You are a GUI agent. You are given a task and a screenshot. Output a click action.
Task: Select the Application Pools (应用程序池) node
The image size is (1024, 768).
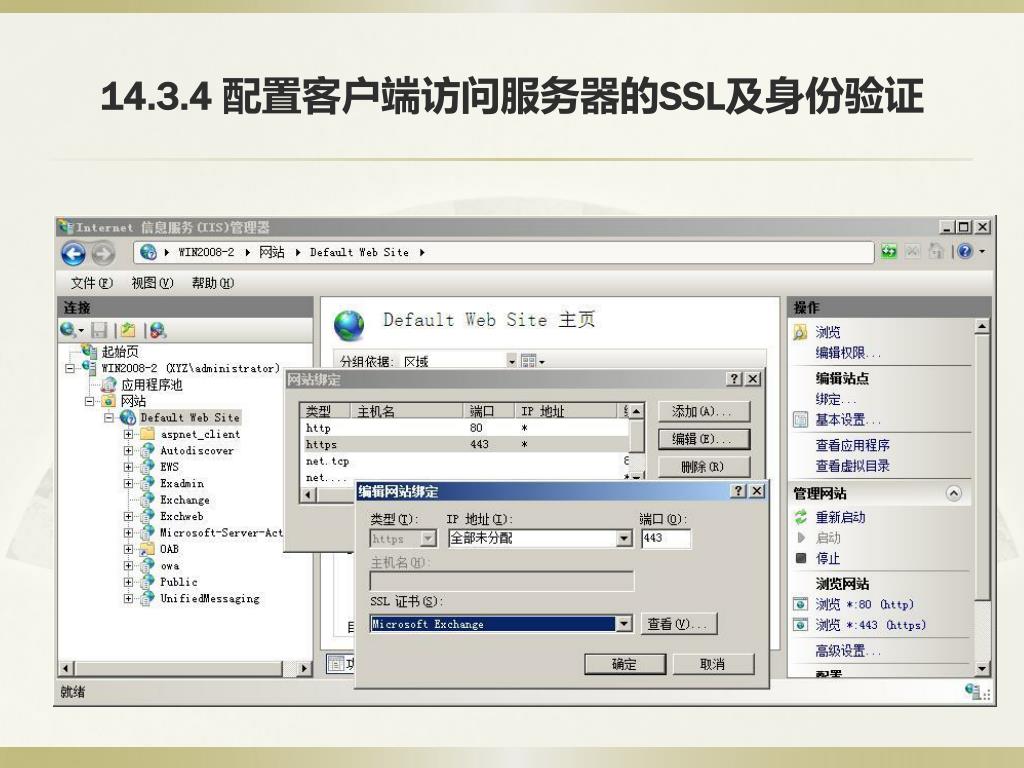click(152, 385)
